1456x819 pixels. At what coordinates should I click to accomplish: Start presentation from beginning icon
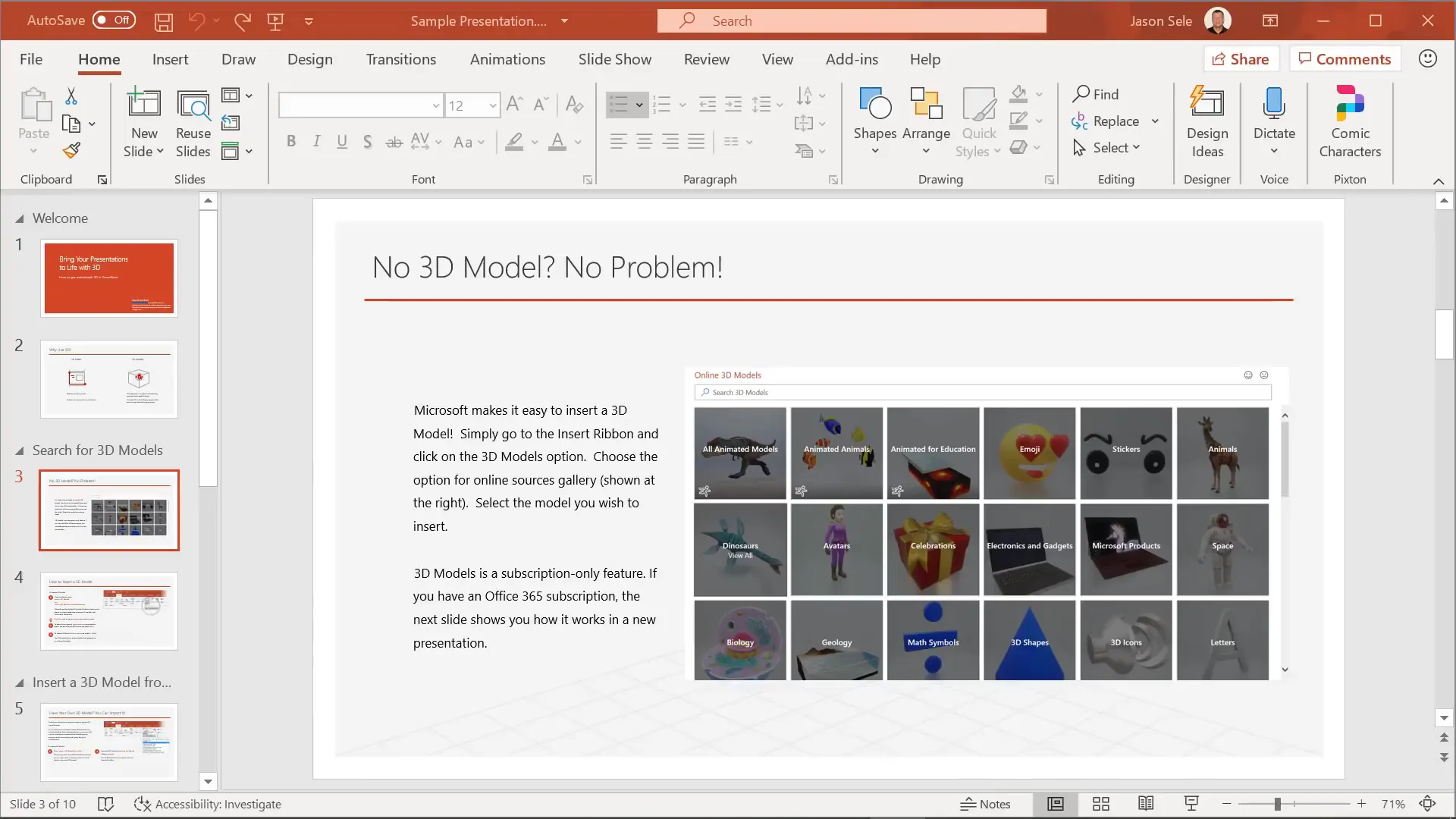[x=275, y=21]
